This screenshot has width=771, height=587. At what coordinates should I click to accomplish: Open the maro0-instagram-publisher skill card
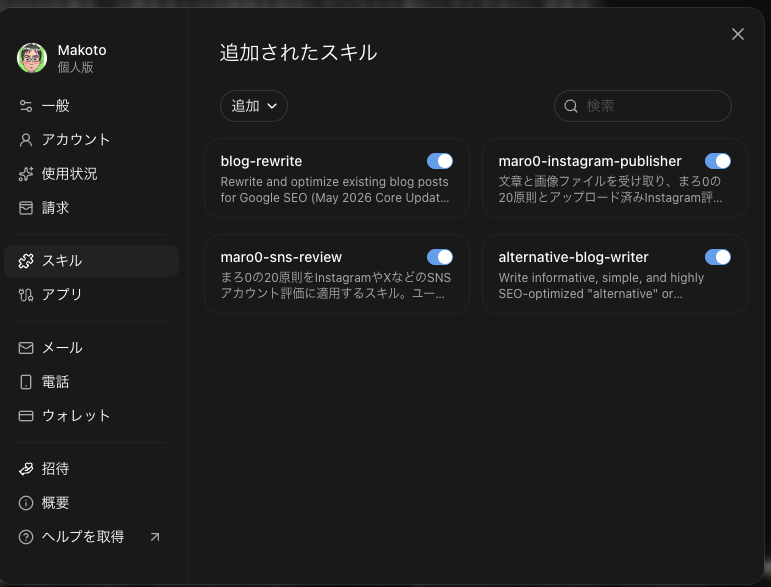(615, 178)
